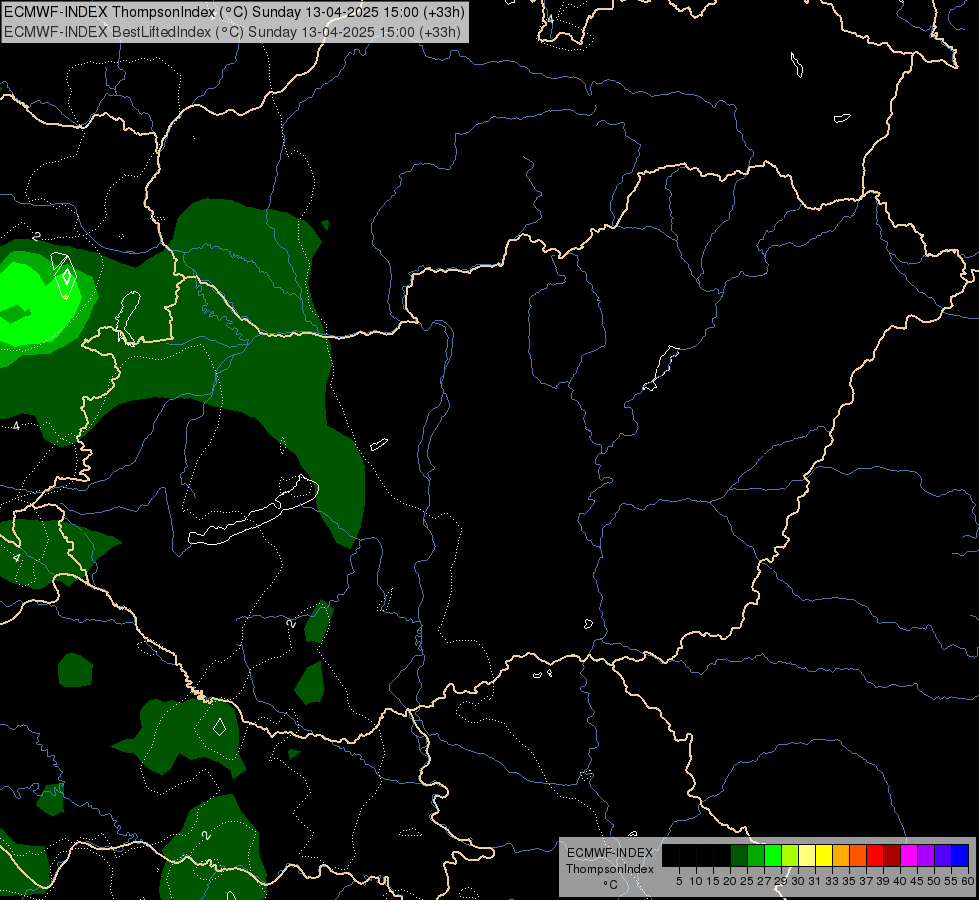Click legend scale value '5'
979x900 pixels.
[679, 881]
